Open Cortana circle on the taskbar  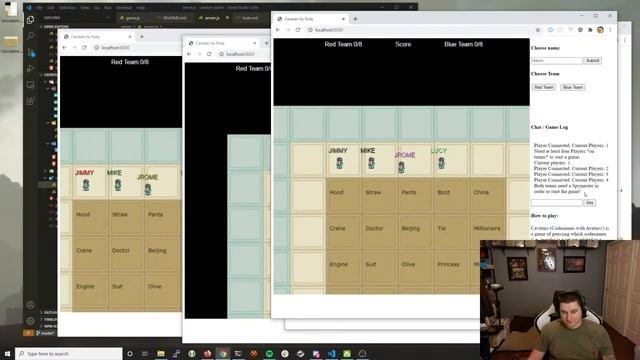click(130, 353)
